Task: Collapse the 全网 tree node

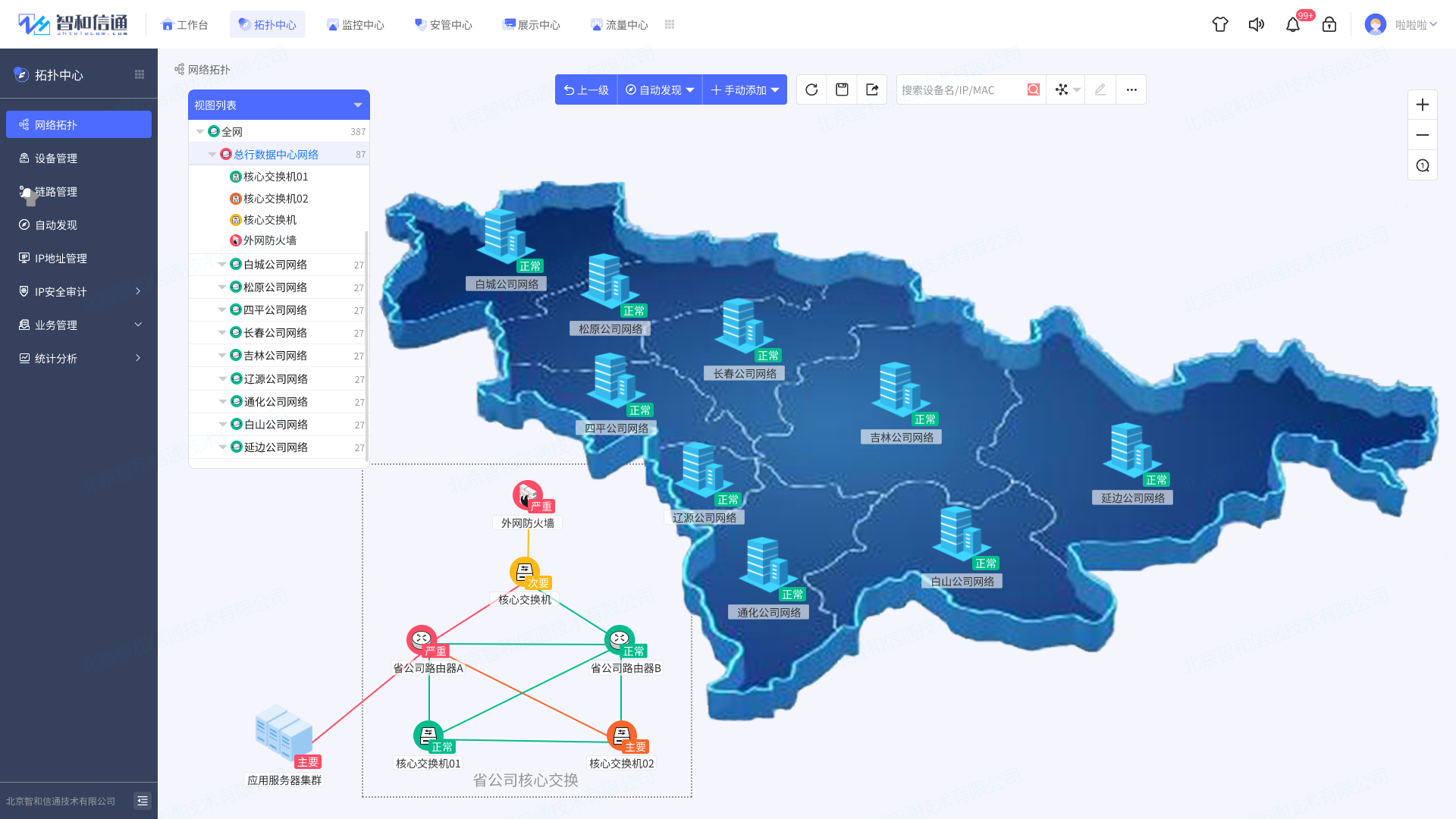Action: pos(200,132)
